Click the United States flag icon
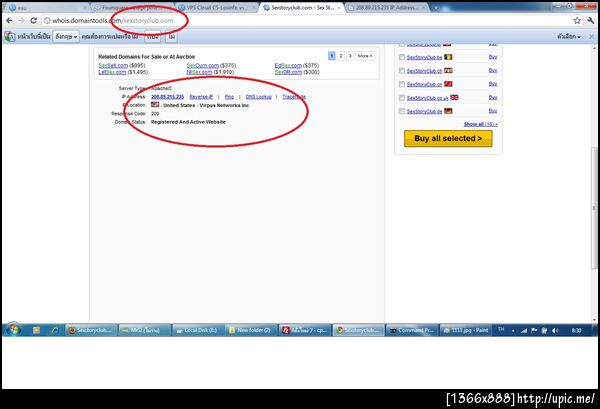The height and width of the screenshot is (409, 600). [155, 104]
